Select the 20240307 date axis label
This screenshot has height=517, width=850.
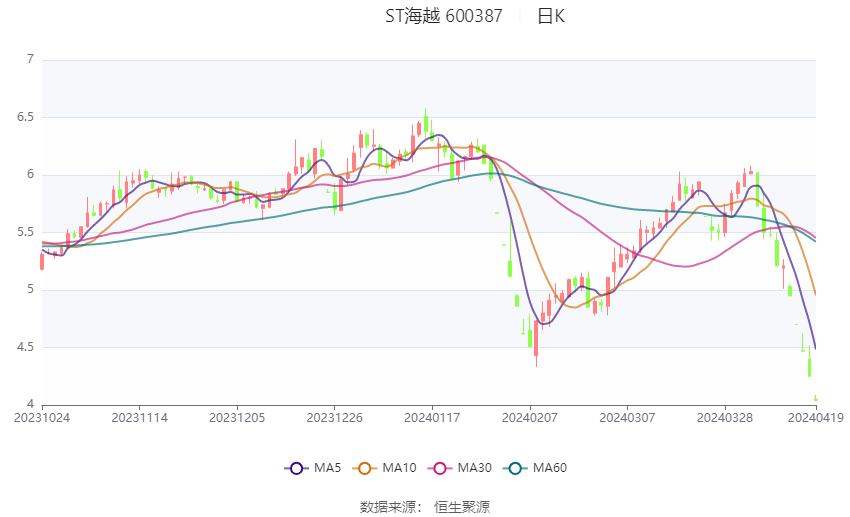click(x=626, y=418)
